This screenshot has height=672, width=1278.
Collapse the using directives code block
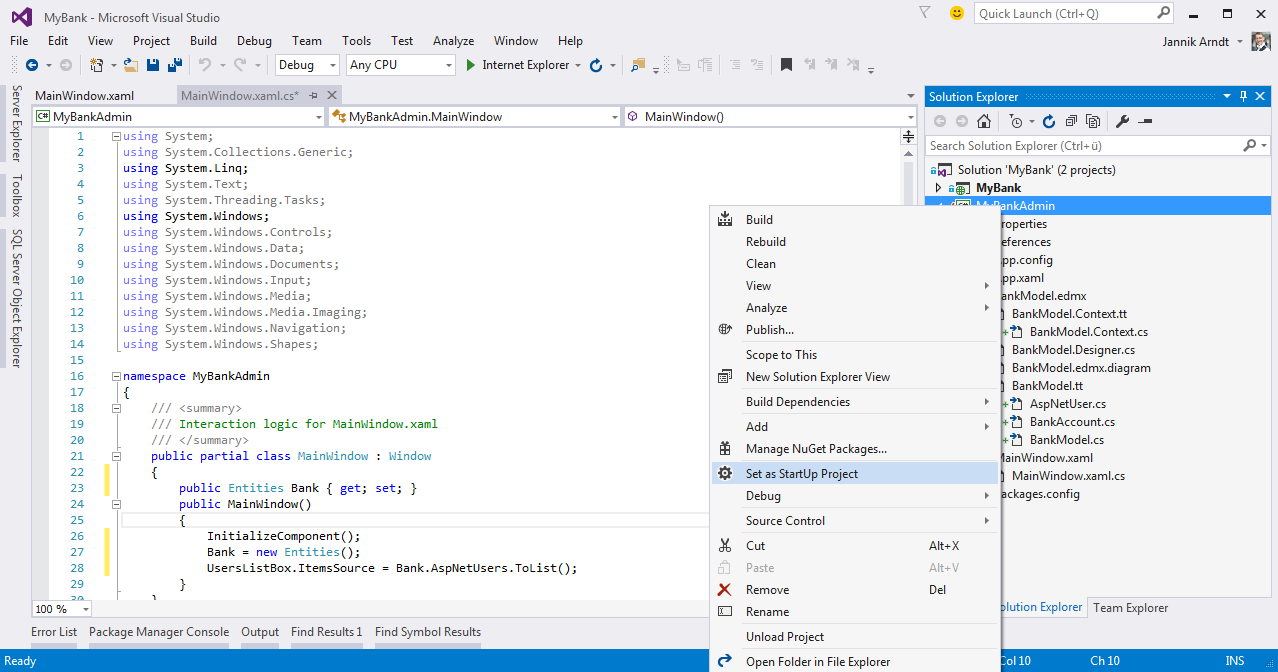click(x=116, y=136)
